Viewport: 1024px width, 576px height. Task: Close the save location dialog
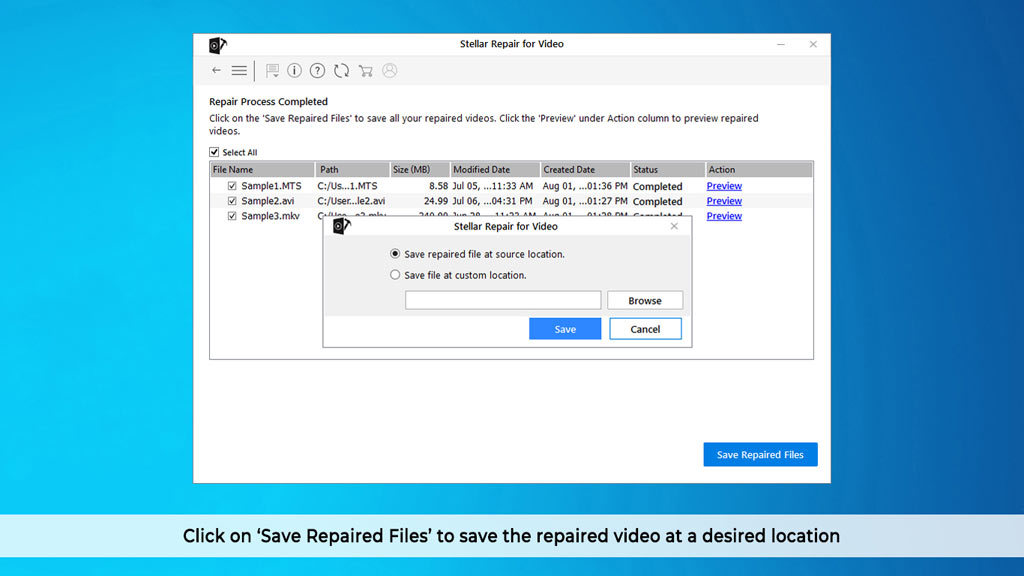(x=674, y=226)
